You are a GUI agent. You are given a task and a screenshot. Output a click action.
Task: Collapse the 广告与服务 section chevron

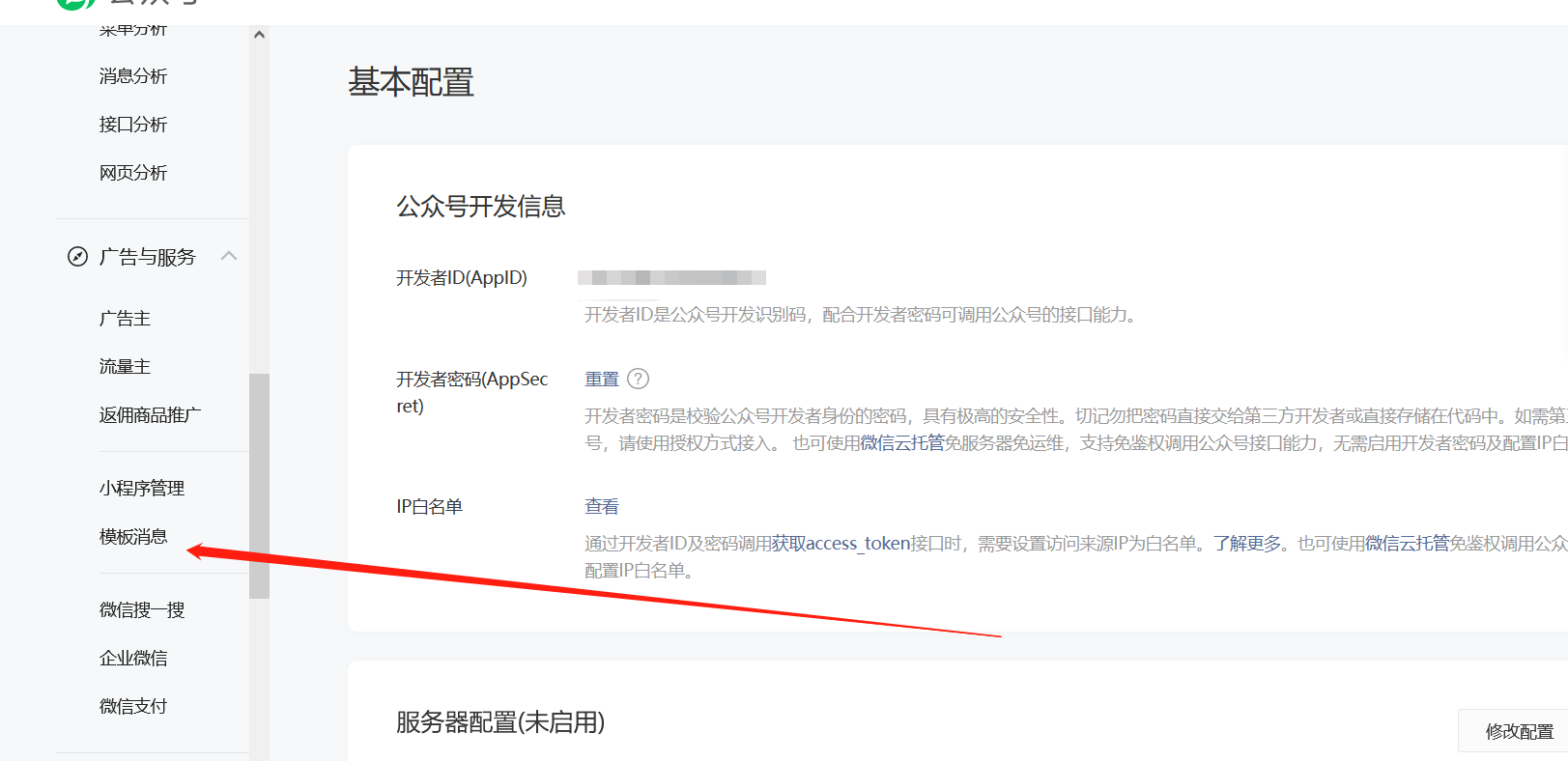(229, 256)
